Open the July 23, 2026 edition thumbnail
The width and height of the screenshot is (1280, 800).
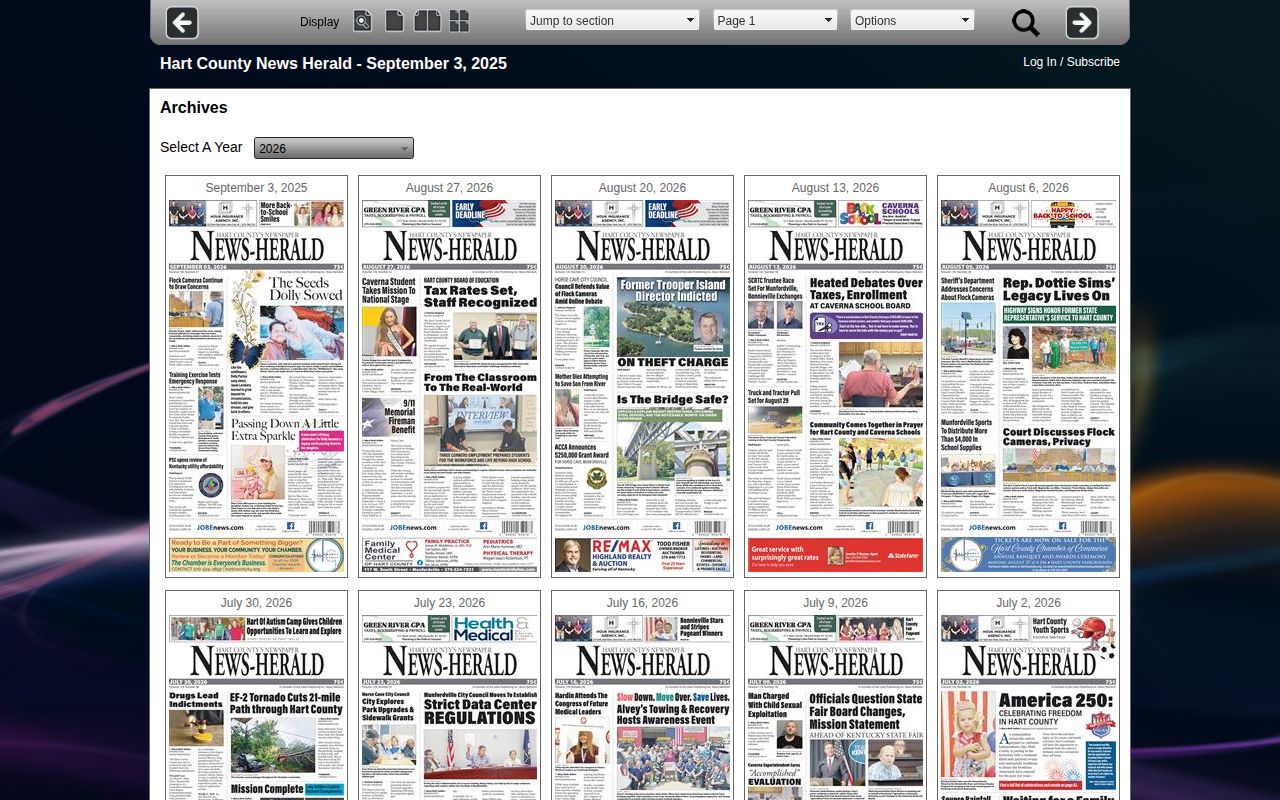[x=449, y=707]
